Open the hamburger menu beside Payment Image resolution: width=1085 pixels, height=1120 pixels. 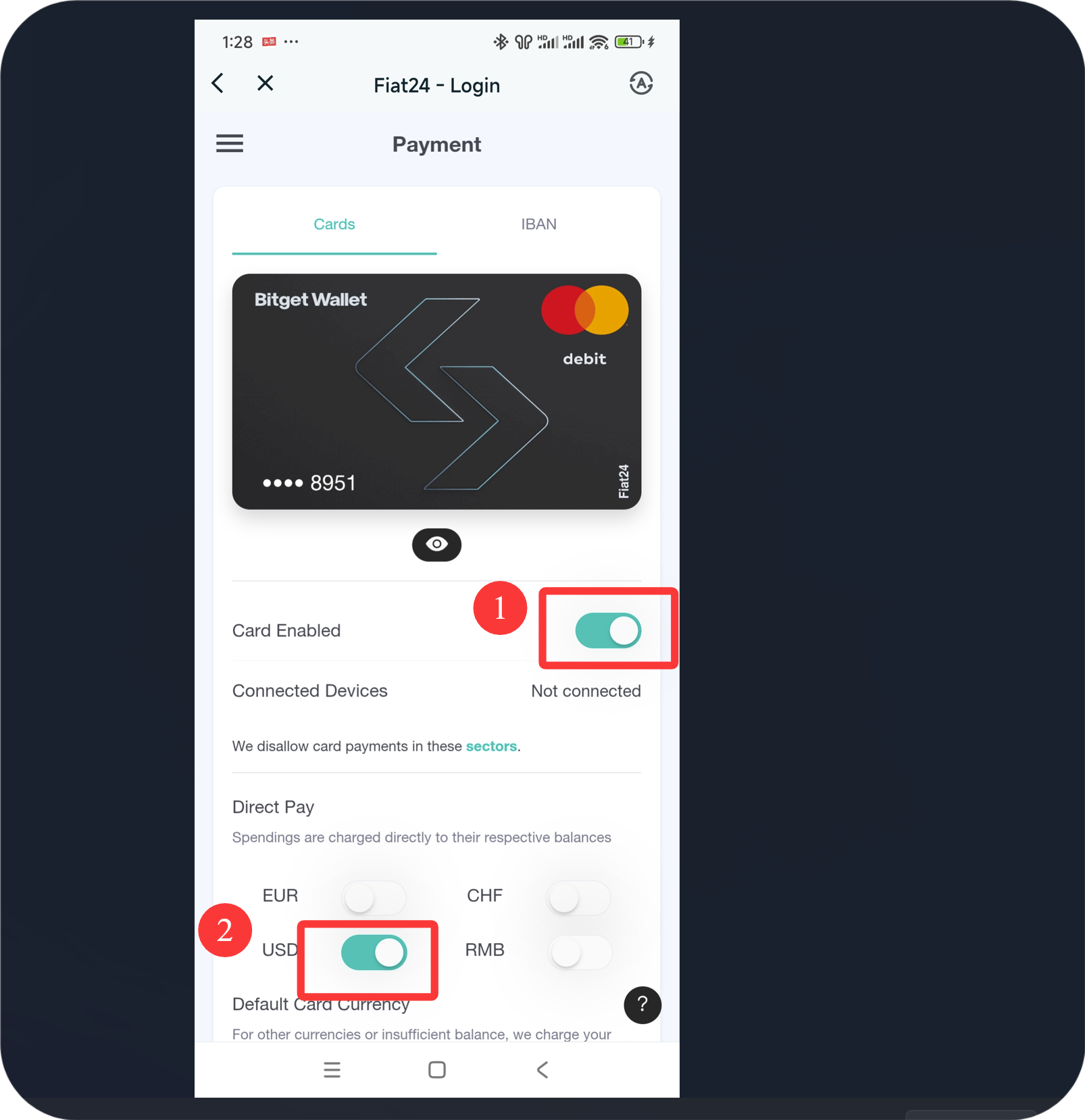coord(230,143)
